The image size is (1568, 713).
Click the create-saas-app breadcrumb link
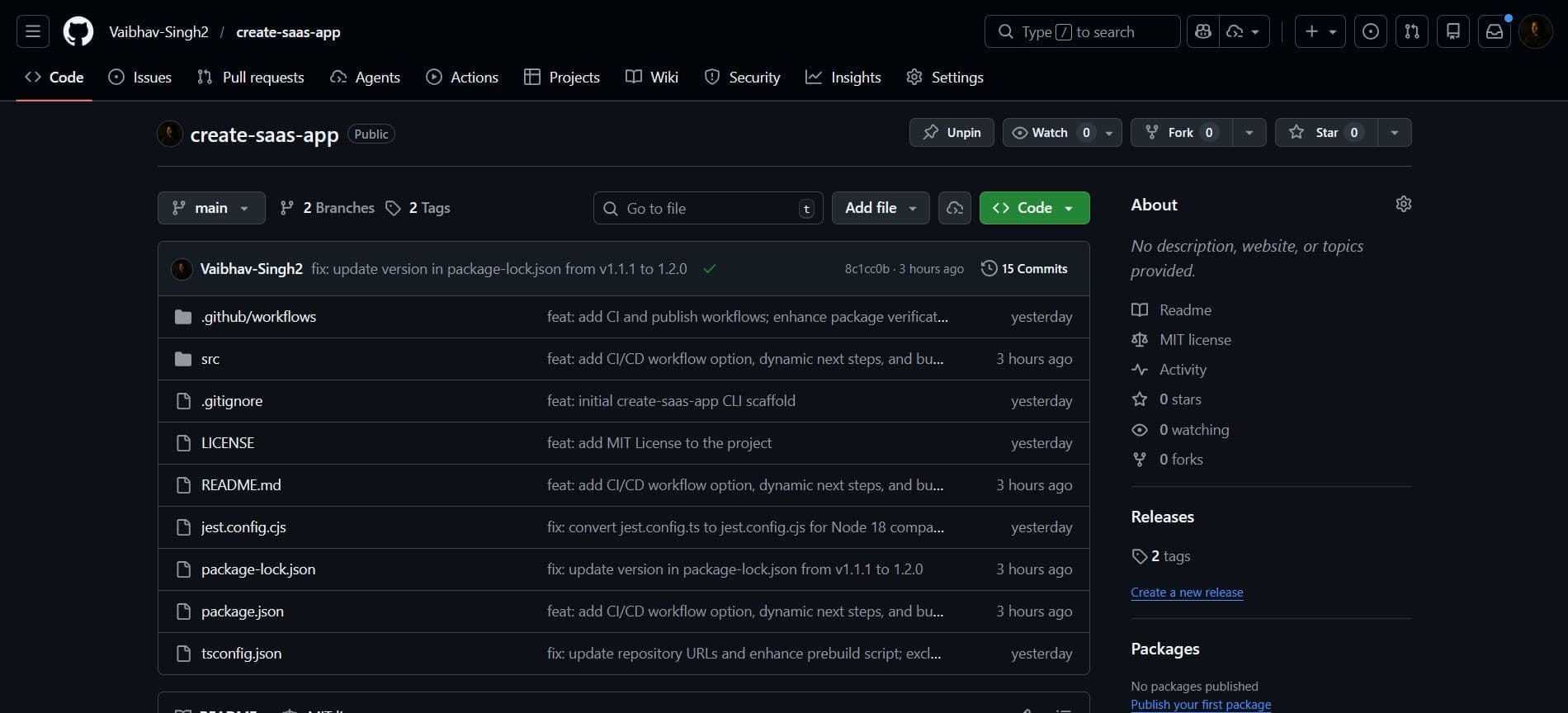point(288,32)
